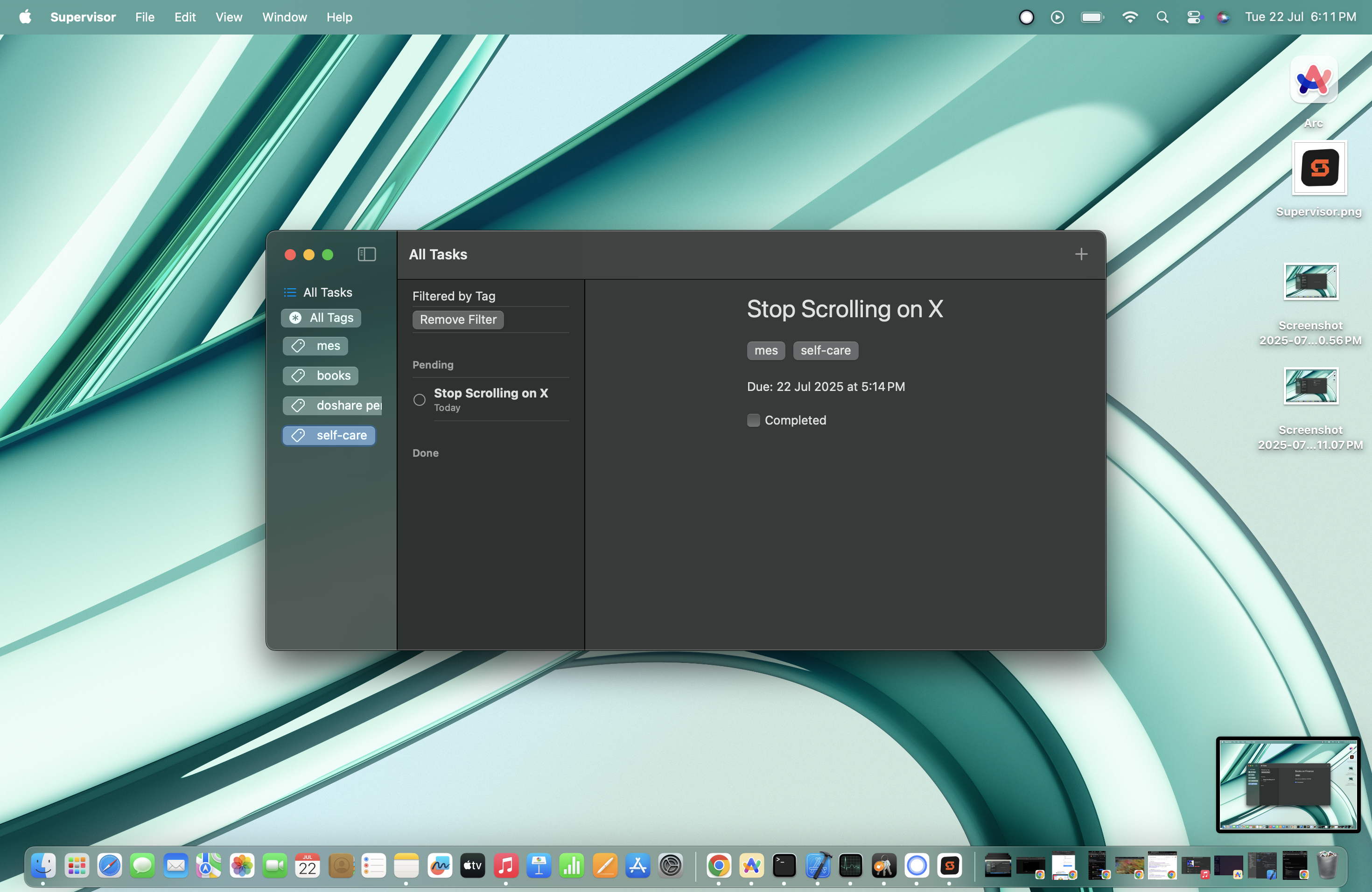Add a new task with plus button
The height and width of the screenshot is (892, 1372).
click(1081, 254)
